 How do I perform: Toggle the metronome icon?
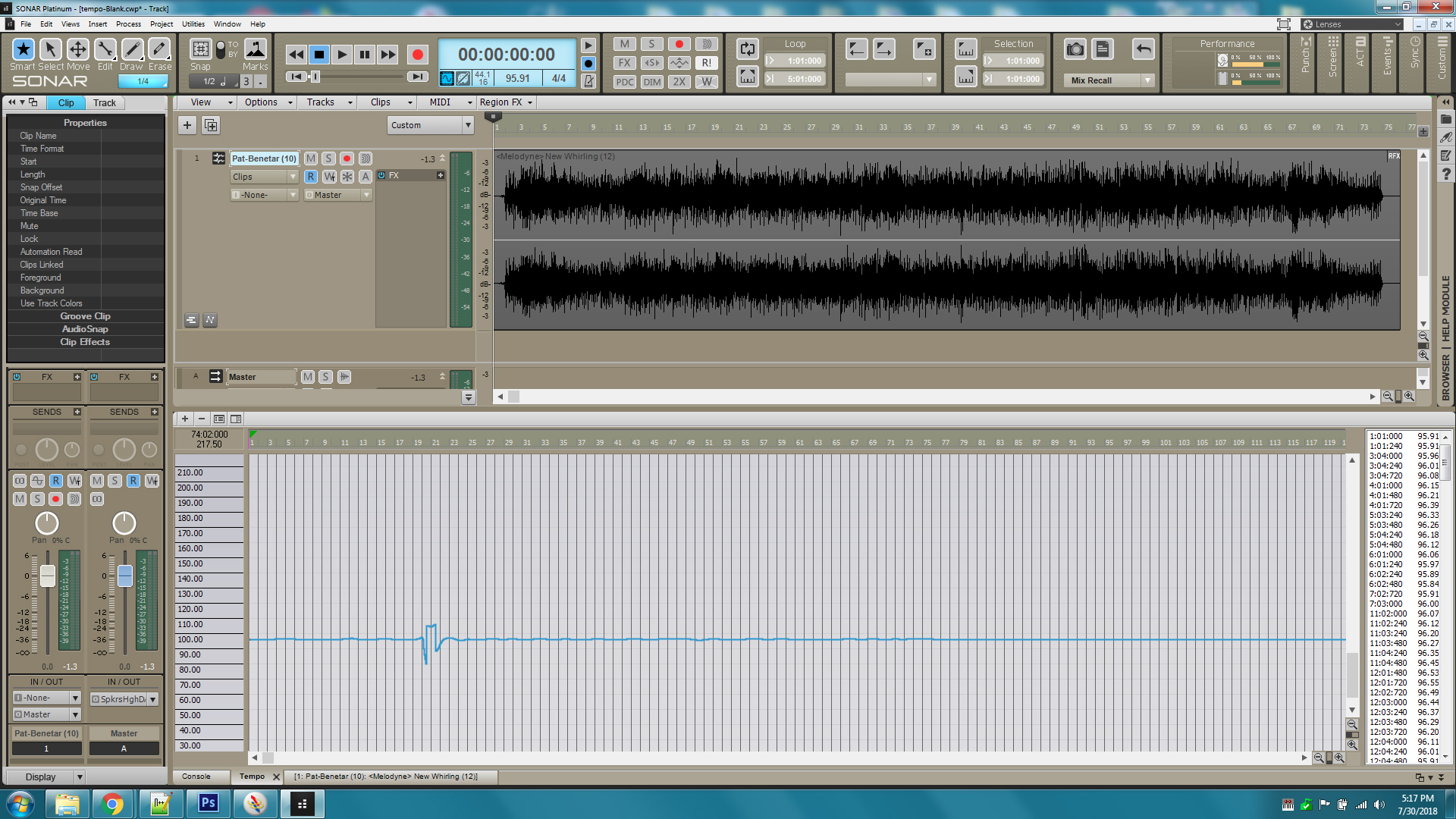click(588, 81)
